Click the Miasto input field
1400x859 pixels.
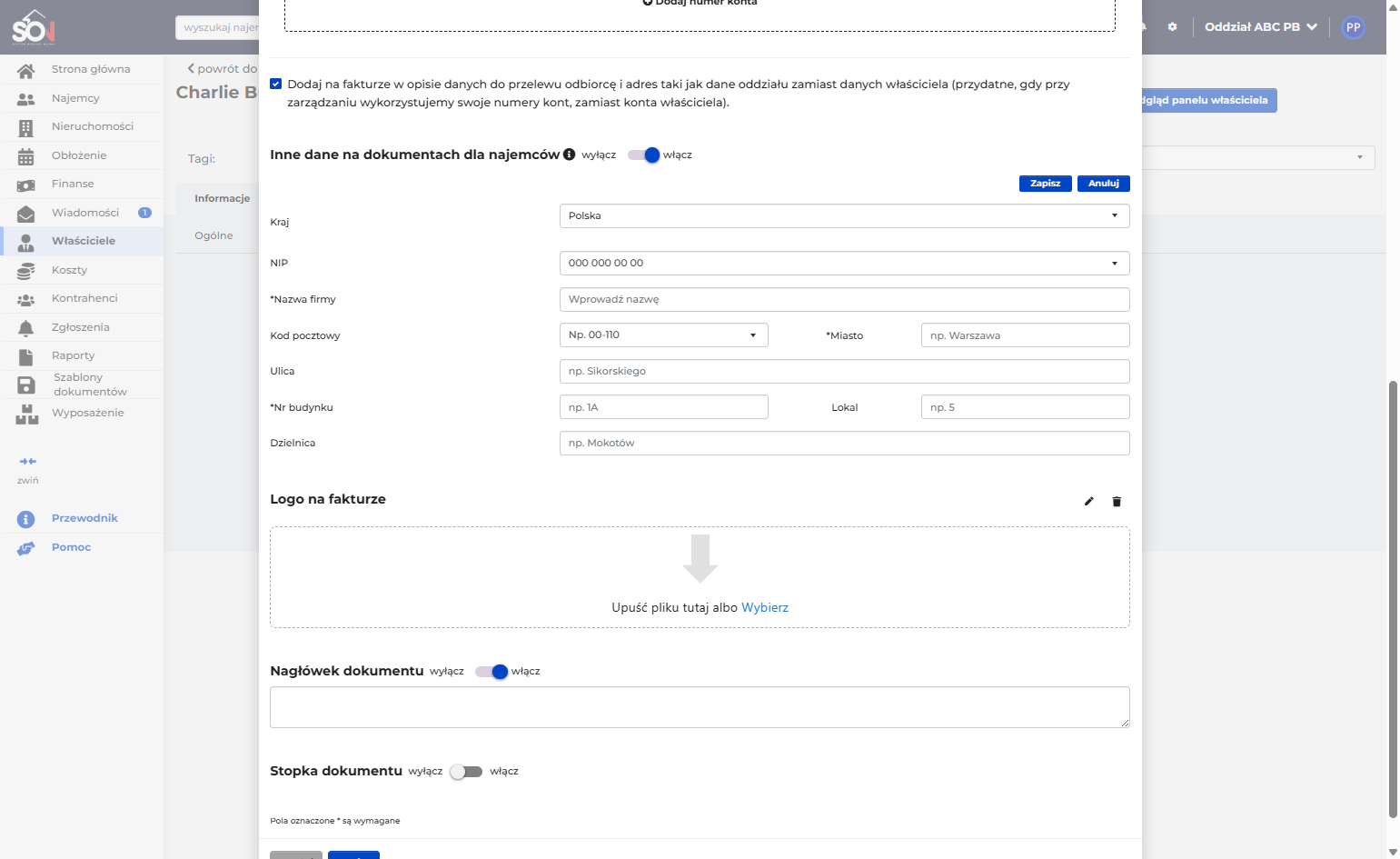tap(1026, 335)
